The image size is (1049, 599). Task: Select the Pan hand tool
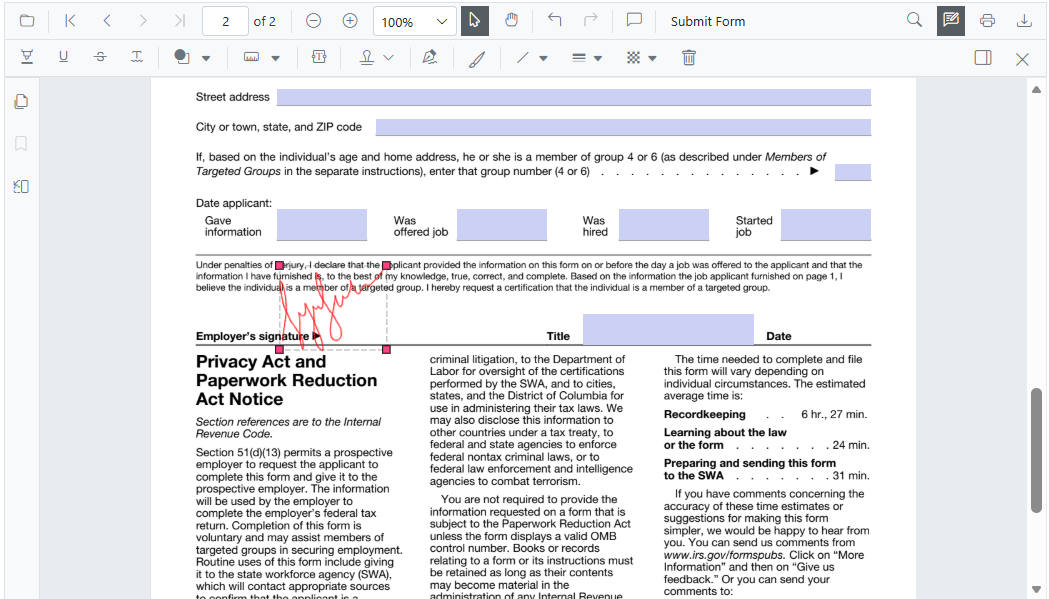(x=511, y=21)
